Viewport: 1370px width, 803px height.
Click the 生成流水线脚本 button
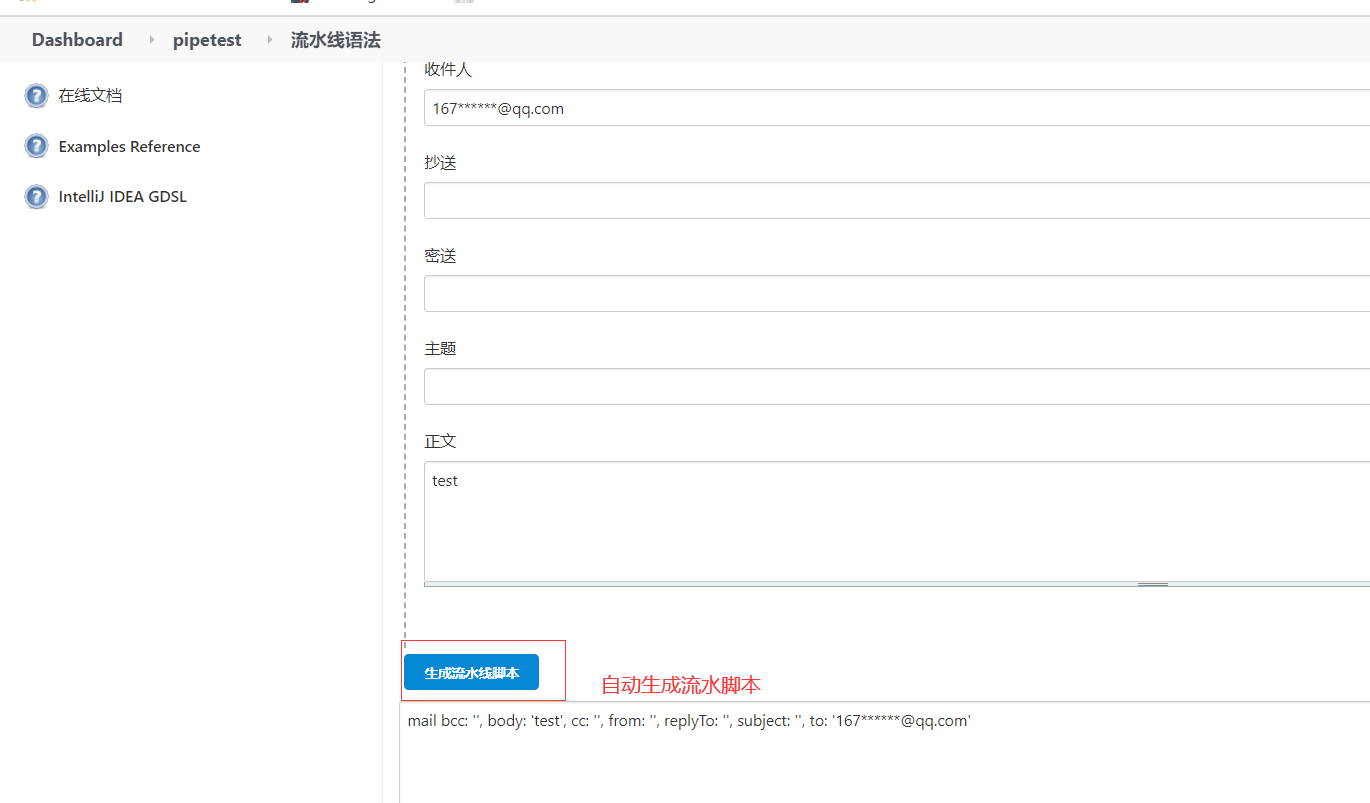pyautogui.click(x=471, y=673)
